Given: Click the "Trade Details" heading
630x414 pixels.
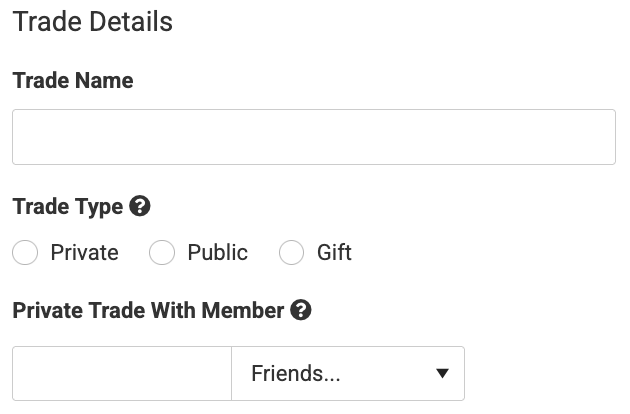Looking at the screenshot, I should click(x=93, y=22).
